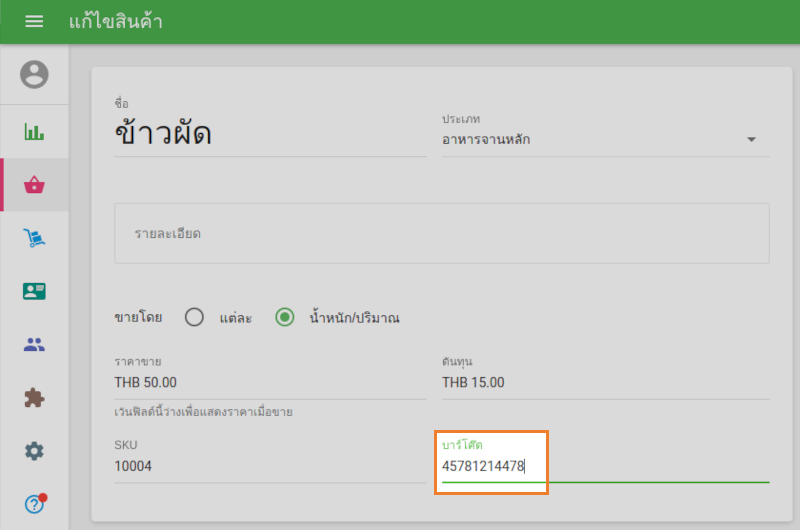Click the ขายโดย label
The image size is (800, 530).
click(x=138, y=317)
